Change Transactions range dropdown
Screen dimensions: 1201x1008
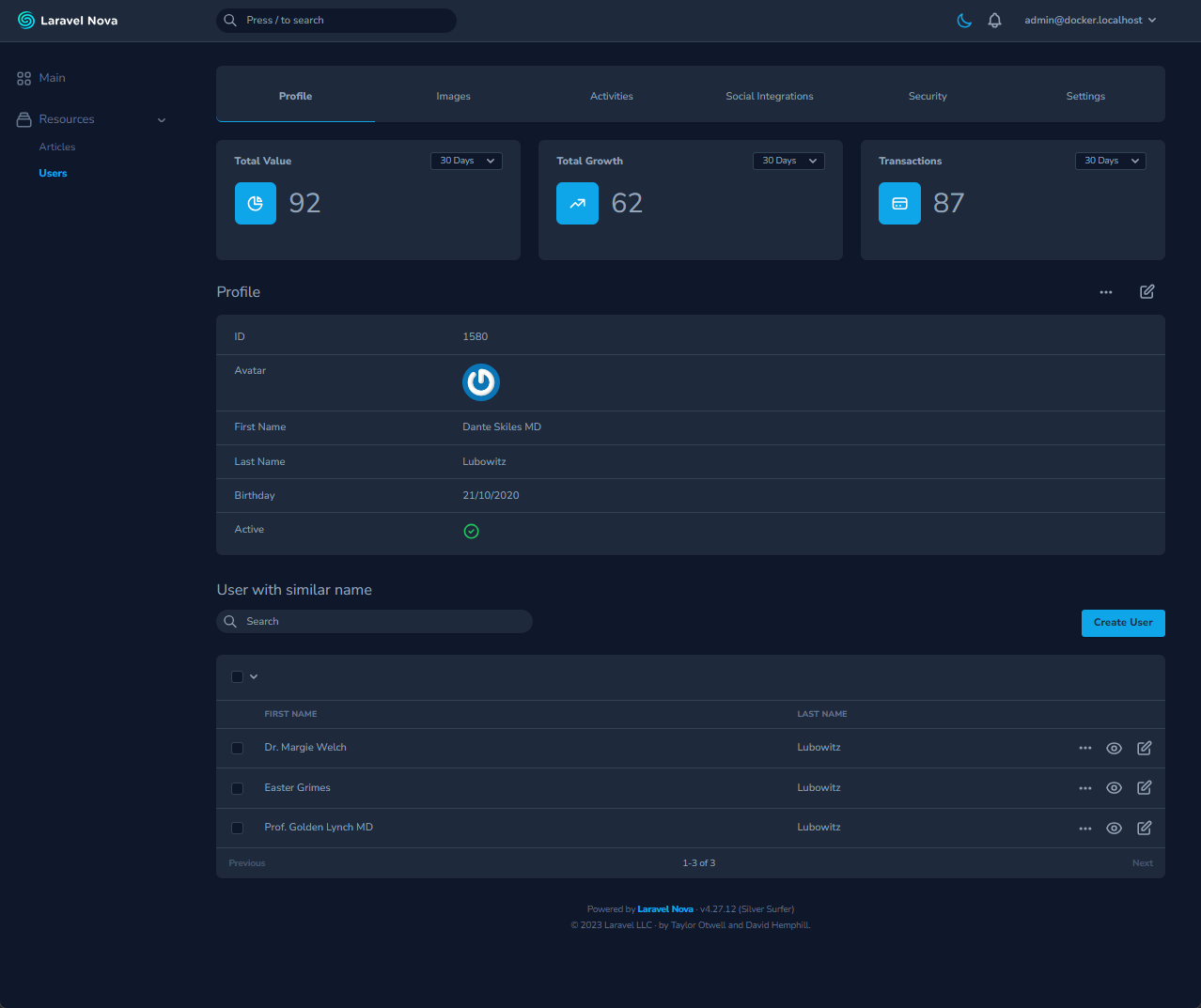pyautogui.click(x=1110, y=161)
